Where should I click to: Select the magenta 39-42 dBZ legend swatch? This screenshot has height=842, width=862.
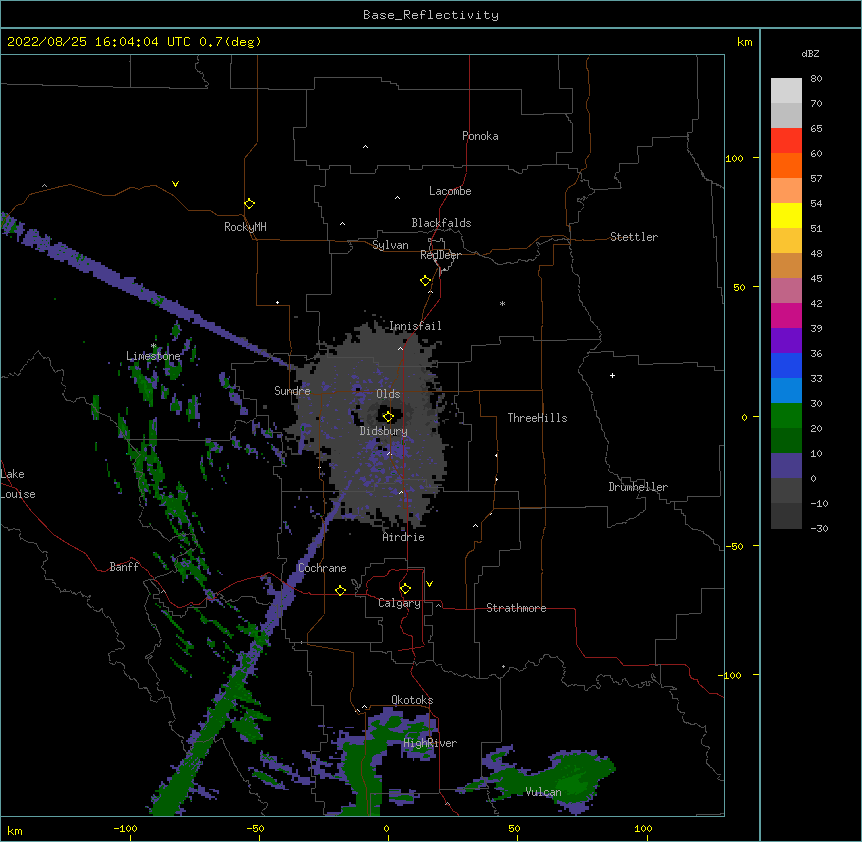[786, 315]
